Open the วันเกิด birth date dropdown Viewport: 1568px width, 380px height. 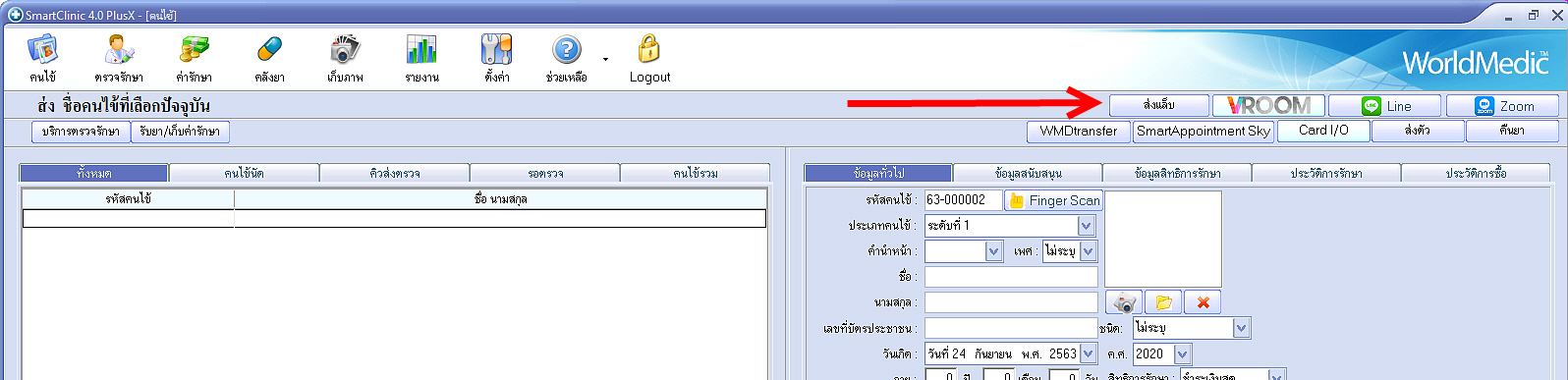click(1088, 353)
